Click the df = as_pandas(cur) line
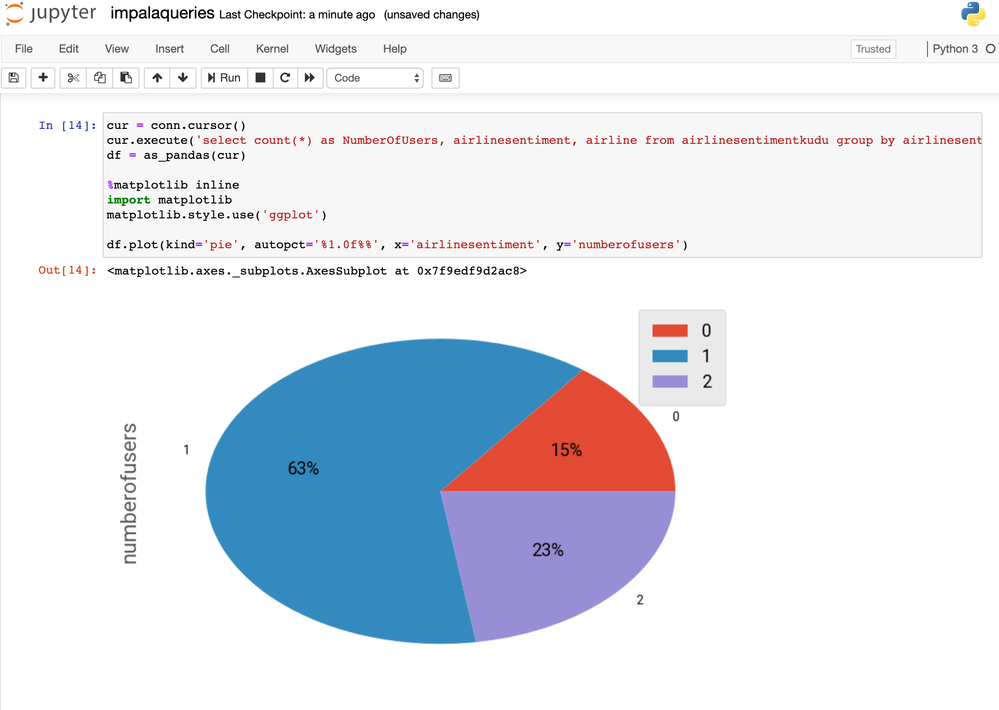 pyautogui.click(x=176, y=156)
